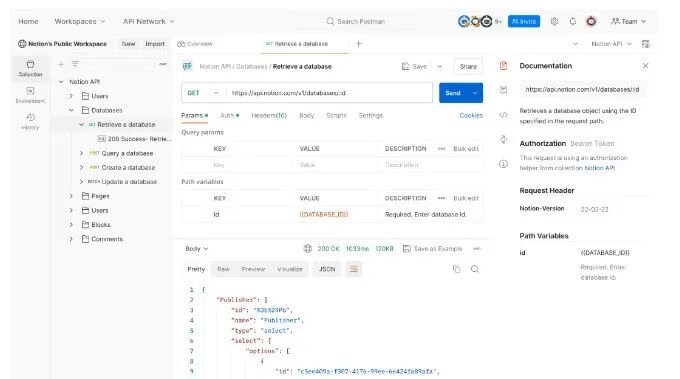The image size is (680, 379).
Task: Switch to the request Body tab
Action: tap(307, 115)
